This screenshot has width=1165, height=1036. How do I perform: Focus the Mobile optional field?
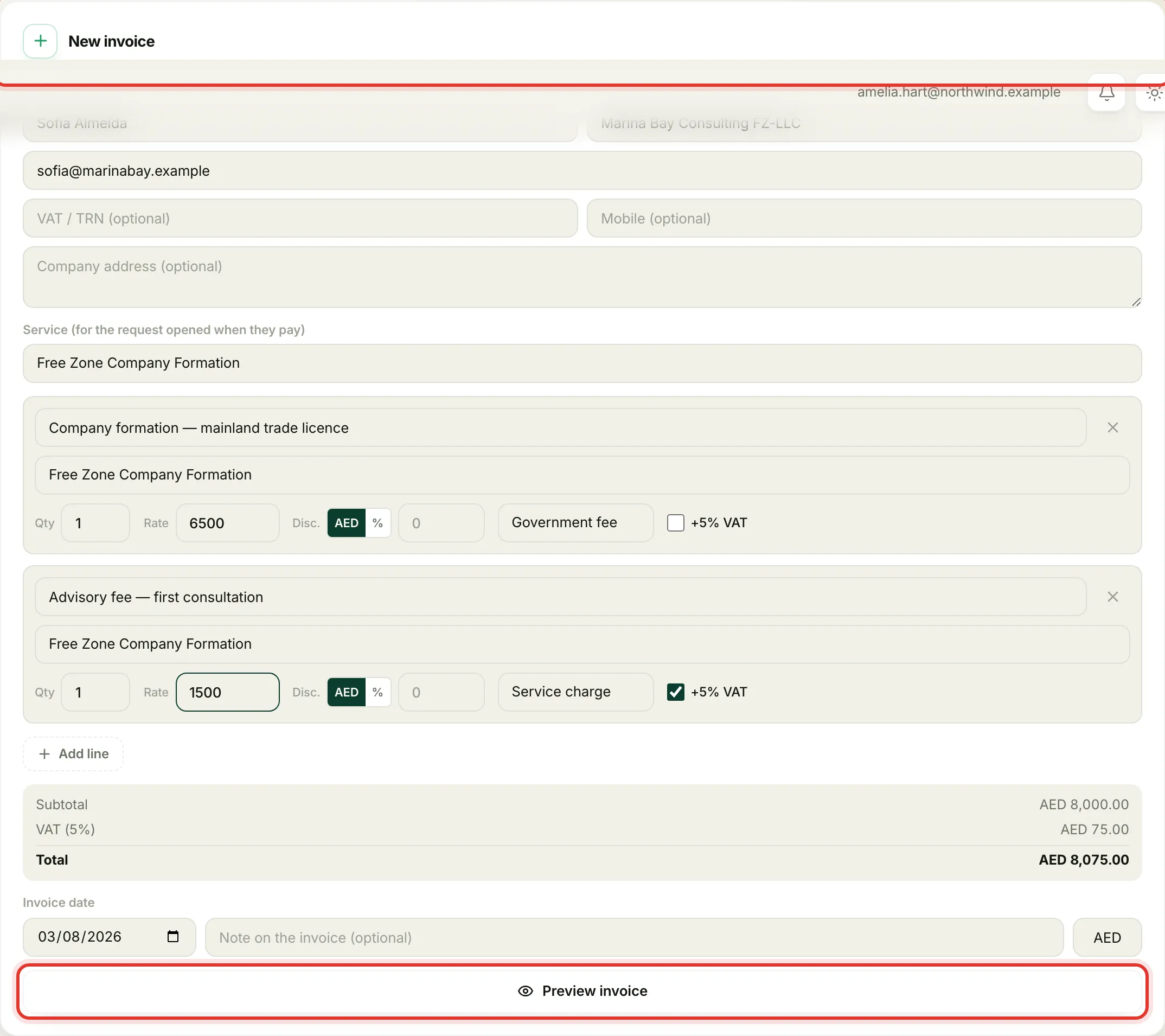[x=864, y=218]
